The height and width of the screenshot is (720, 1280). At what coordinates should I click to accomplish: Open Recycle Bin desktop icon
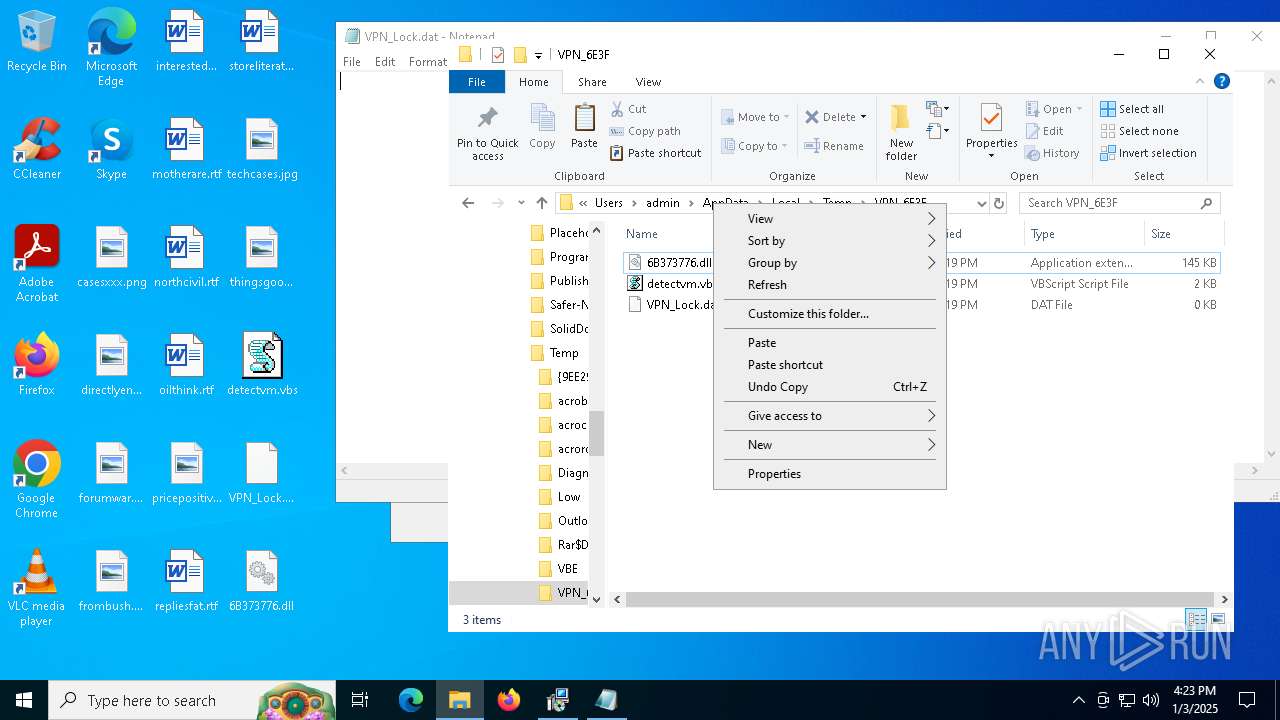[x=37, y=42]
